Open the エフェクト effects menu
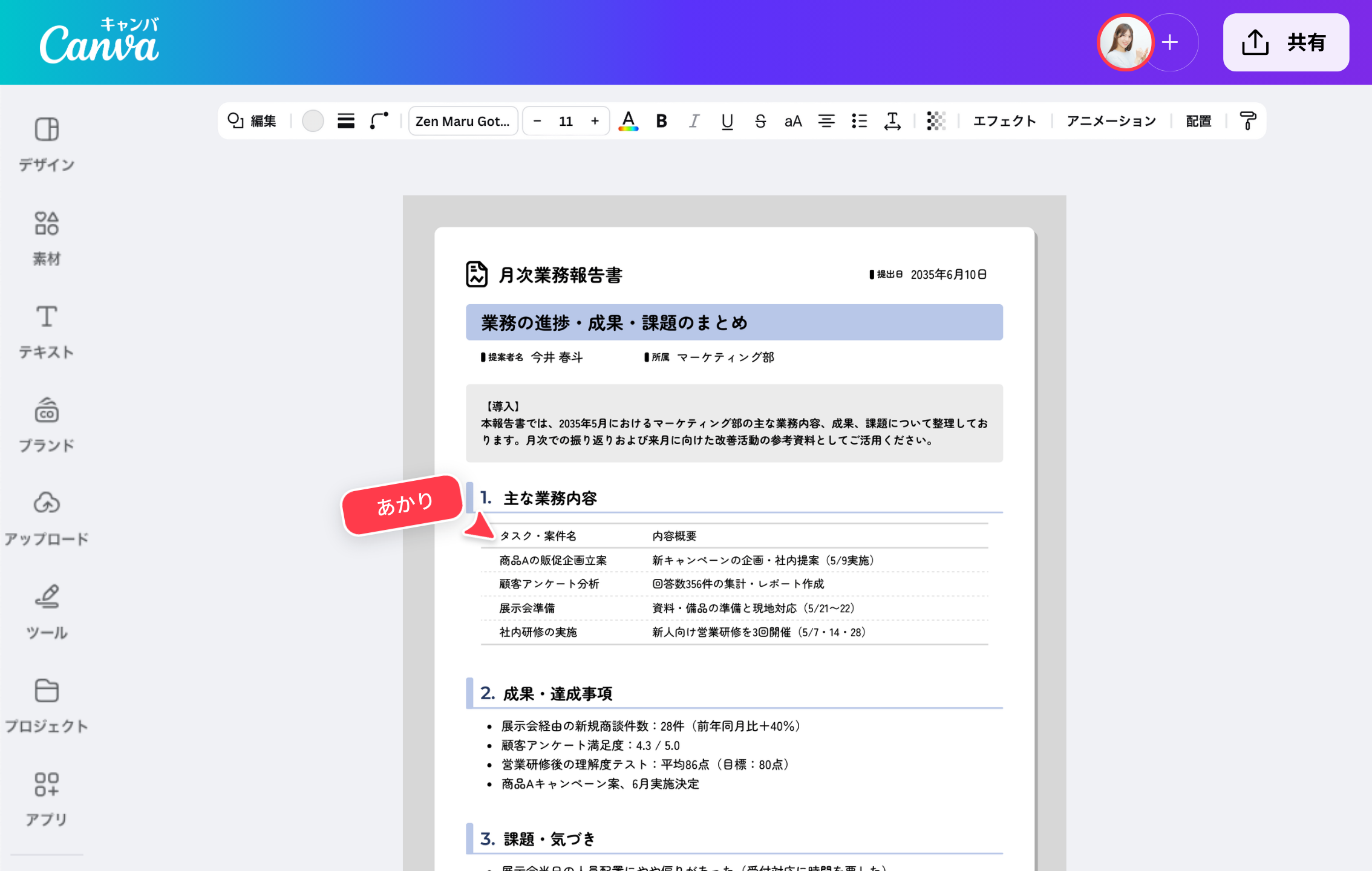This screenshot has height=871, width=1372. pyautogui.click(x=1005, y=121)
